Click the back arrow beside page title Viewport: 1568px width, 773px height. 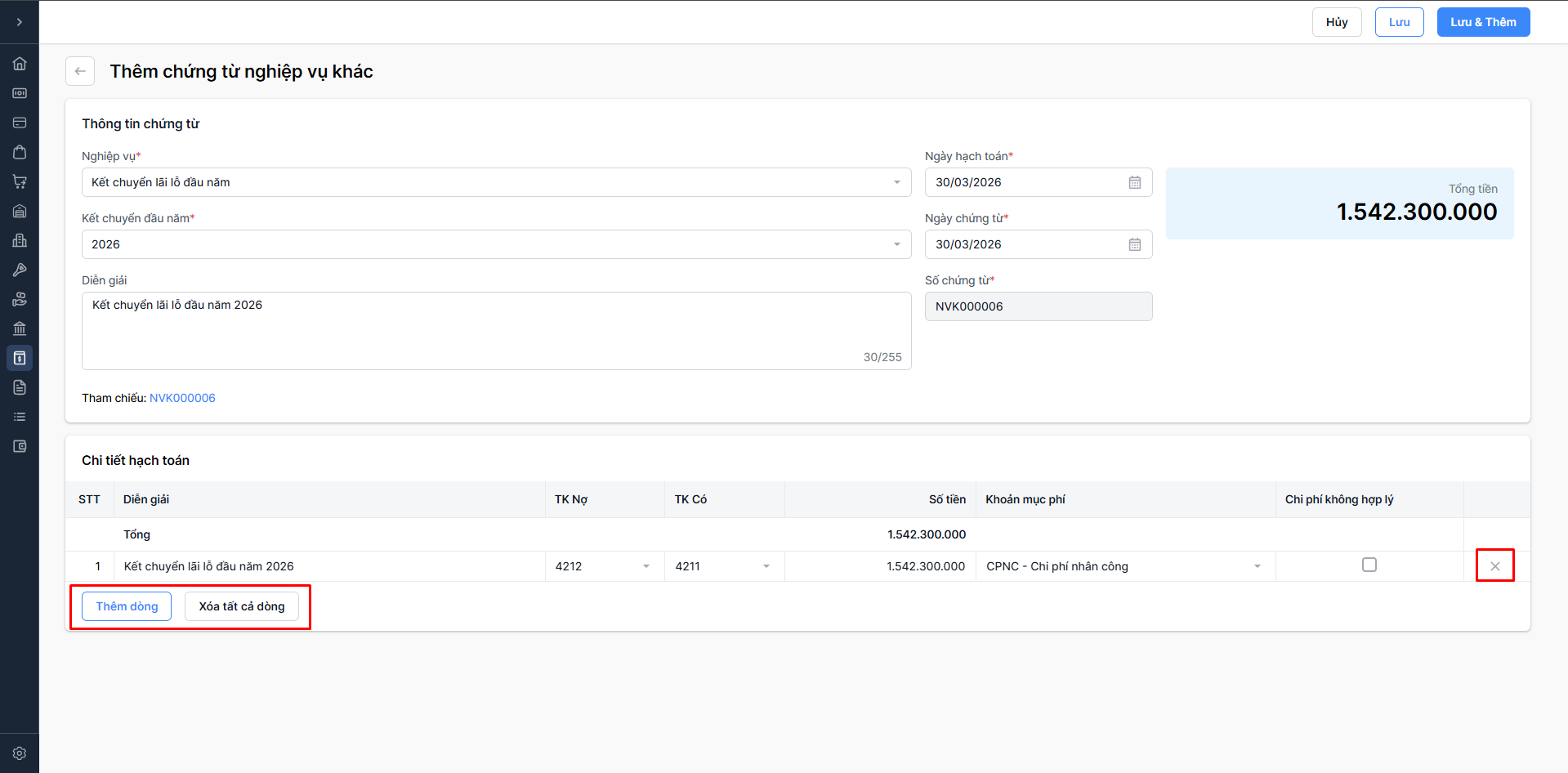[80, 71]
